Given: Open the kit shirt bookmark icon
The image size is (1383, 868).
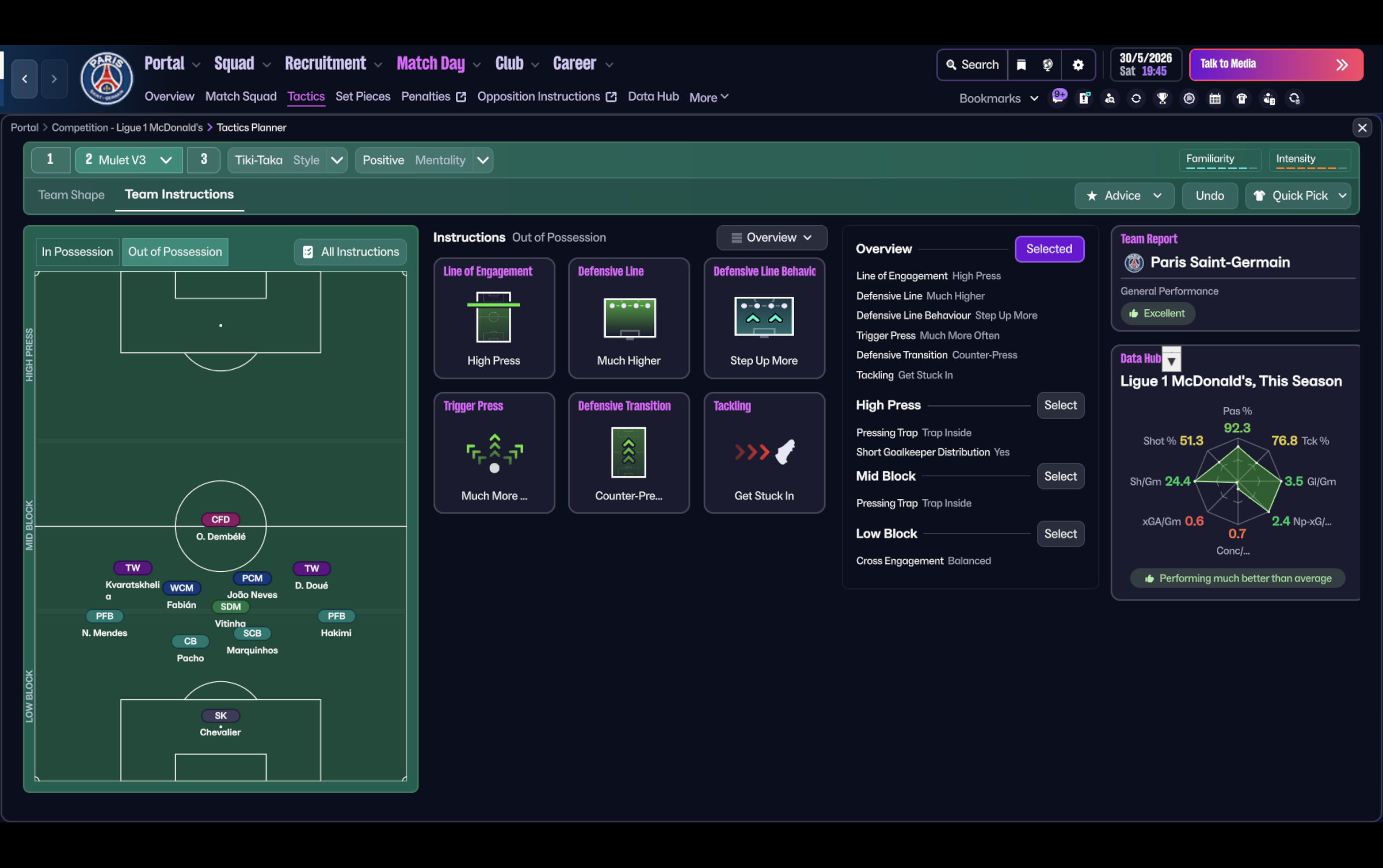Looking at the screenshot, I should coord(1242,98).
